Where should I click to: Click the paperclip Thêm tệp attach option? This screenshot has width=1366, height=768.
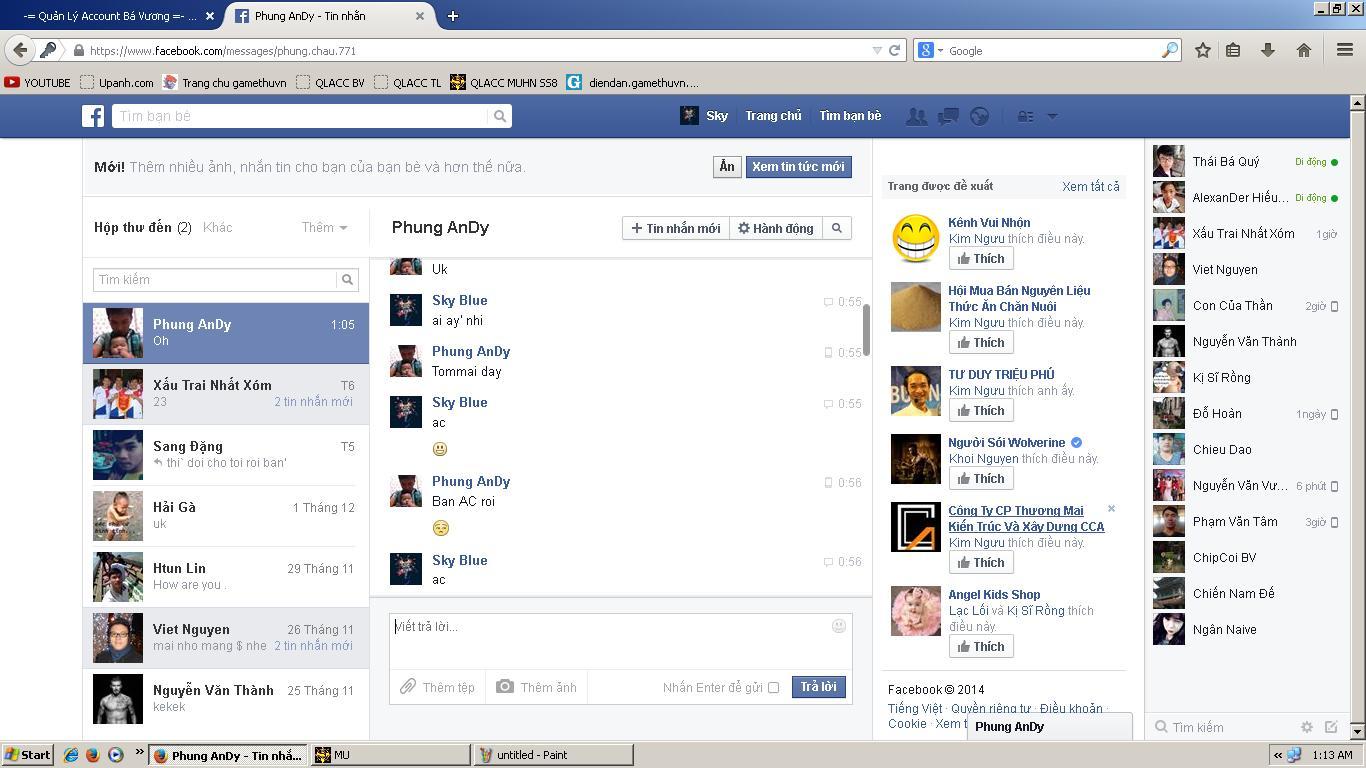coord(437,687)
